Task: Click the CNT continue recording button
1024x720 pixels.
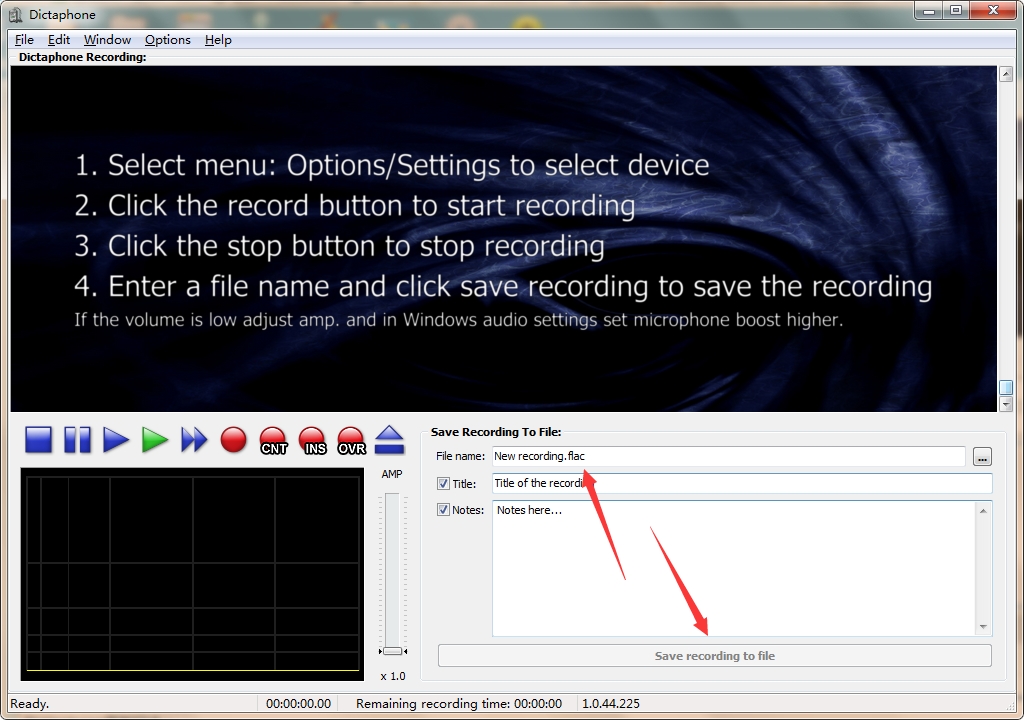Action: click(273, 440)
